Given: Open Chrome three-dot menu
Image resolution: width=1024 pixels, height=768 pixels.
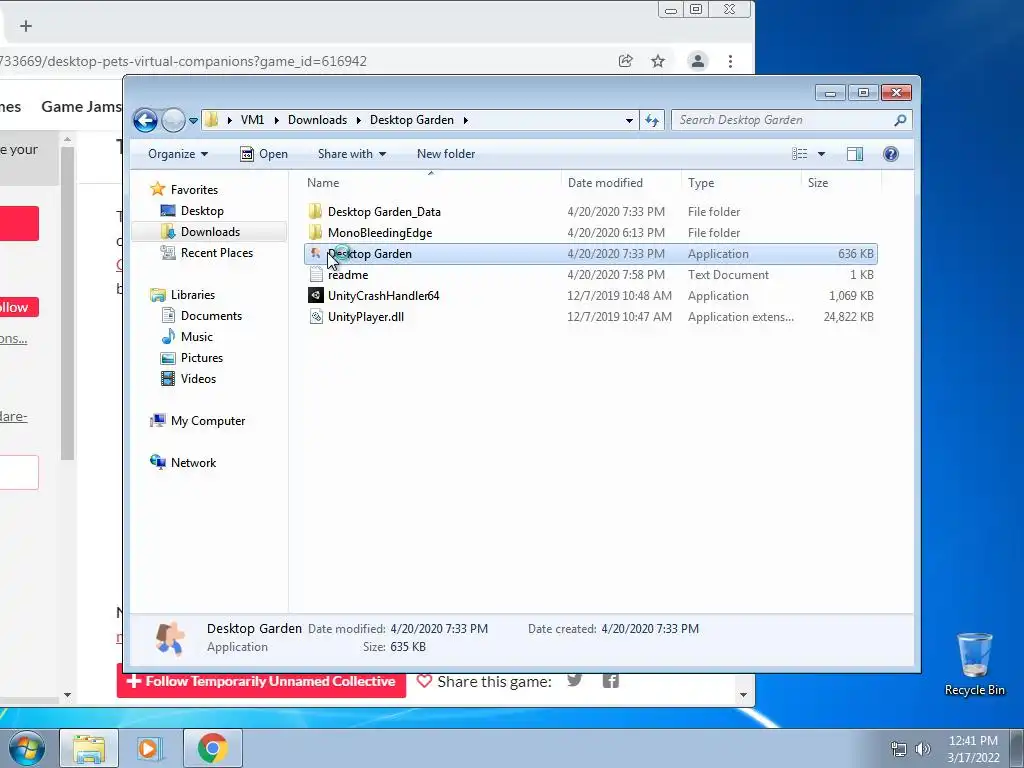Looking at the screenshot, I should pyautogui.click(x=730, y=61).
